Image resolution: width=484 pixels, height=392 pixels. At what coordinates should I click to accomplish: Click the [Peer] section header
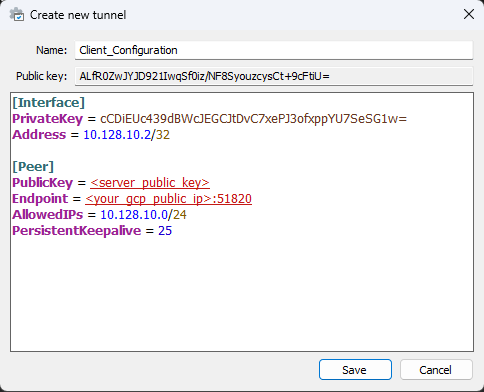pyautogui.click(x=33, y=167)
